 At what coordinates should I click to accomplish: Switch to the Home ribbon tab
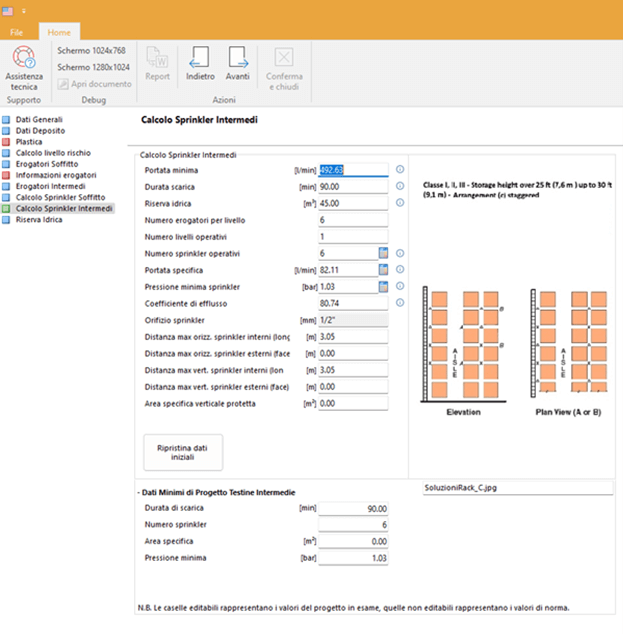coord(59,32)
